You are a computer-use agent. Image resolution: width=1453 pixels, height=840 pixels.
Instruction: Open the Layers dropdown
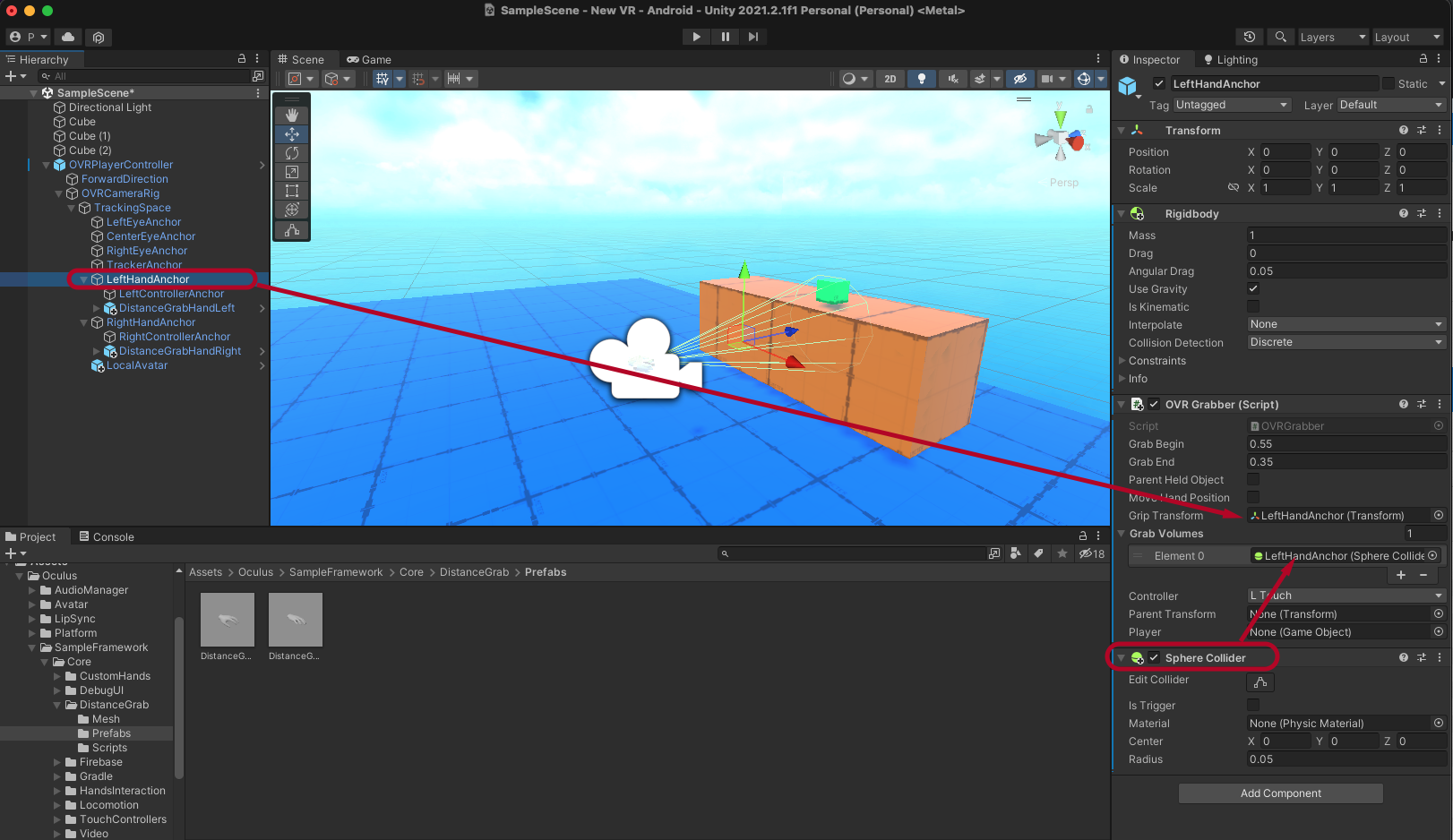point(1333,37)
